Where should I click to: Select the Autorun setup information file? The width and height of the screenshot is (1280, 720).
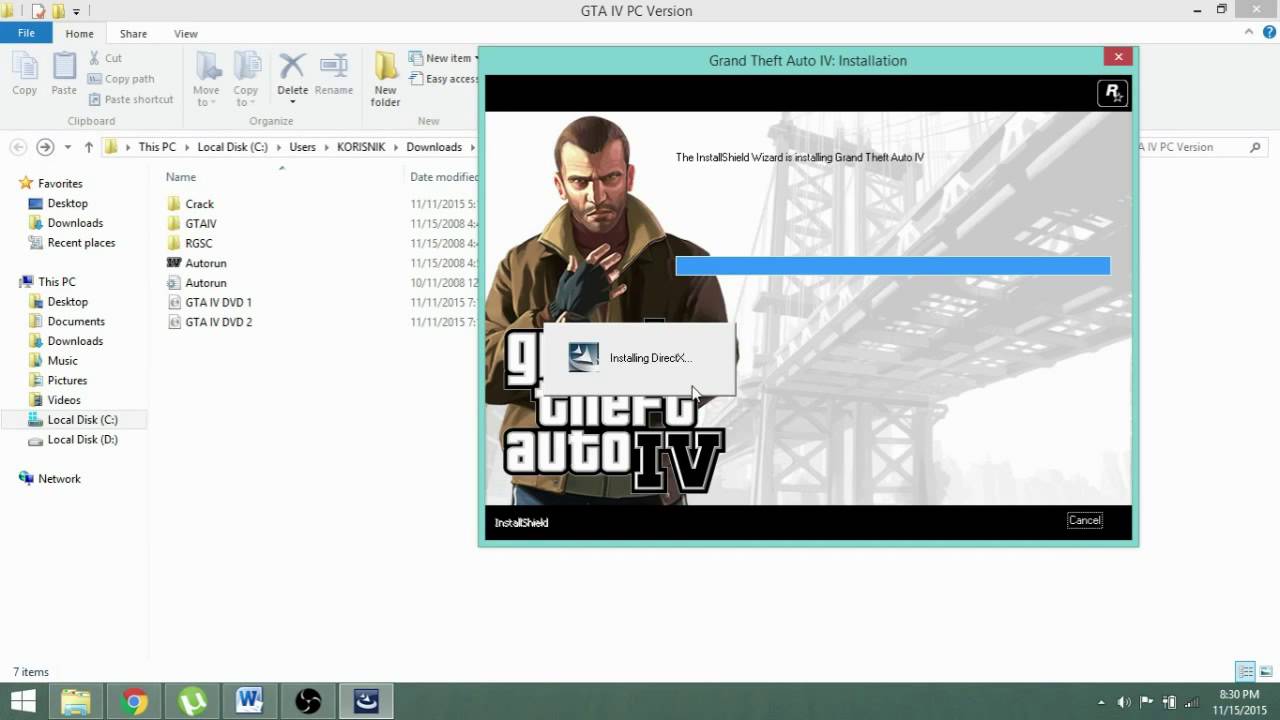click(206, 283)
